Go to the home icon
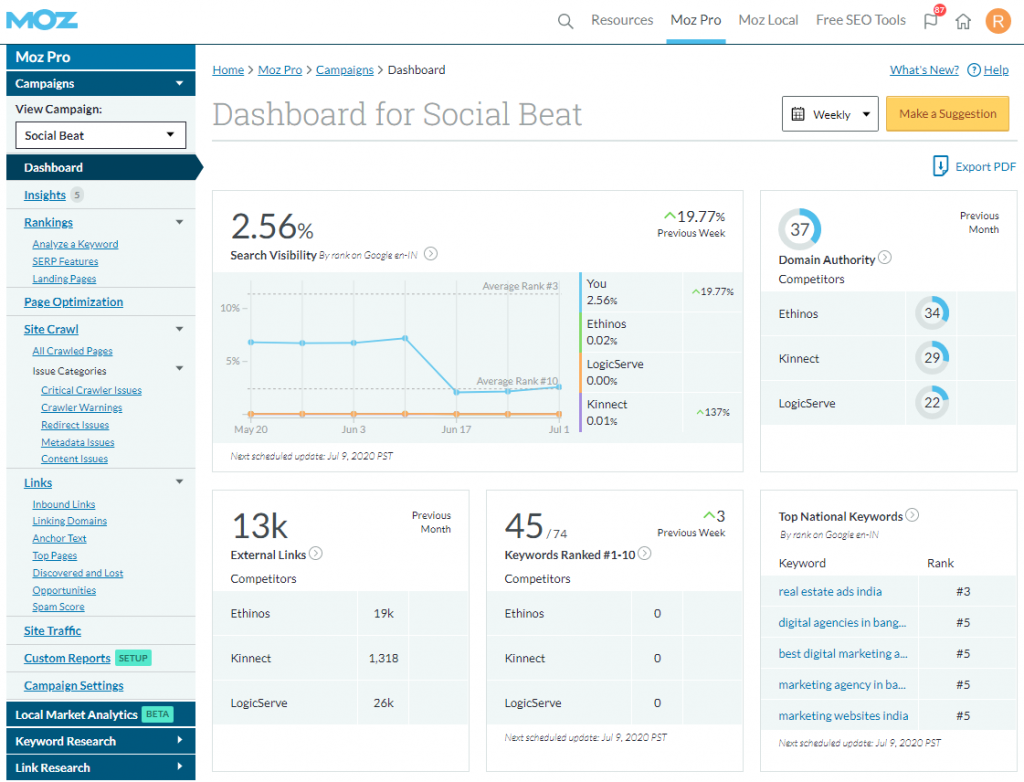The height and width of the screenshot is (782, 1024). [x=963, y=22]
